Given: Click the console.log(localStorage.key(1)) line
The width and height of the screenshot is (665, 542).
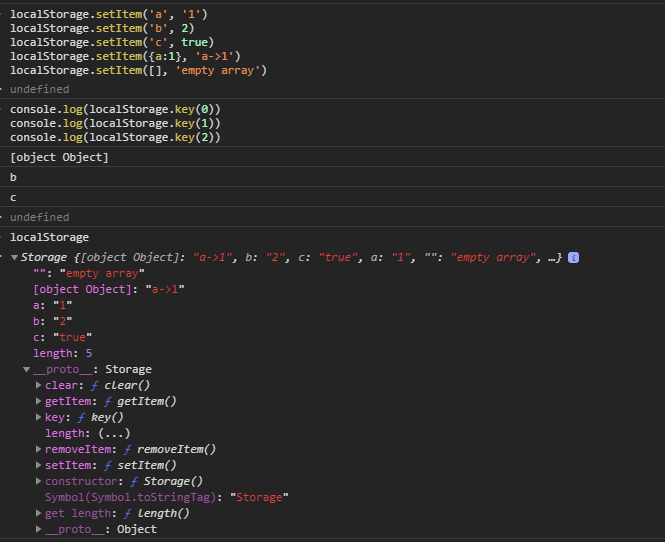Looking at the screenshot, I should pyautogui.click(x=115, y=123).
